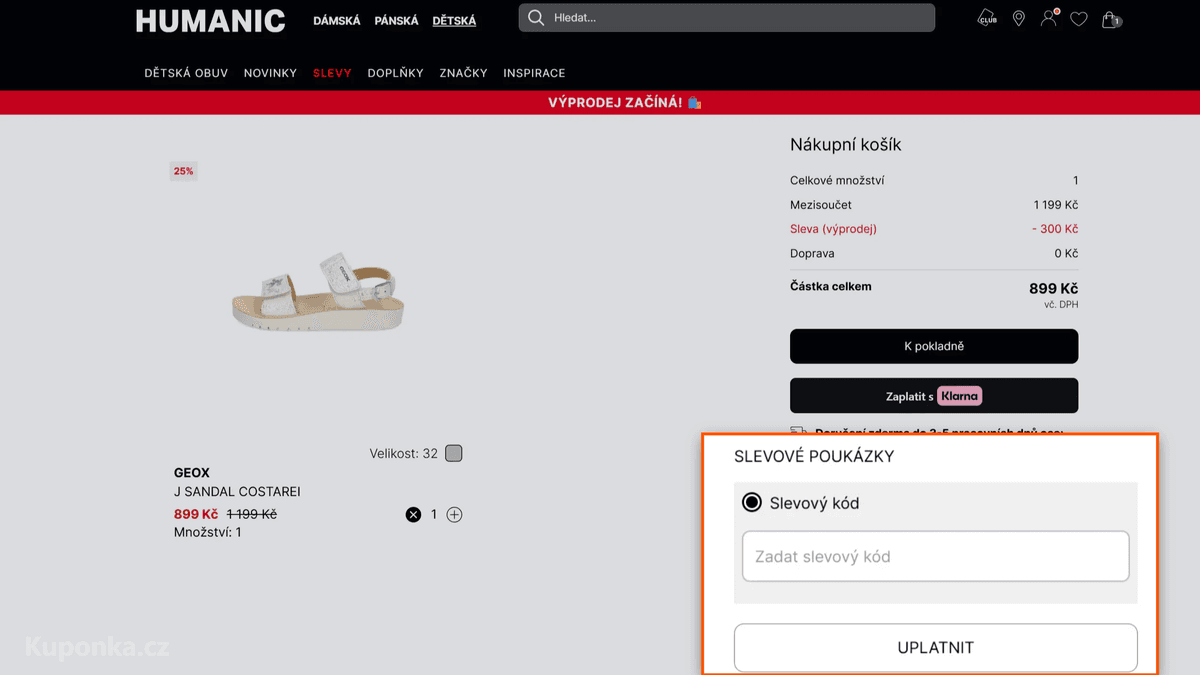This screenshot has width=1200, height=675.
Task: Open the Humanic Club icon
Action: pyautogui.click(x=987, y=18)
